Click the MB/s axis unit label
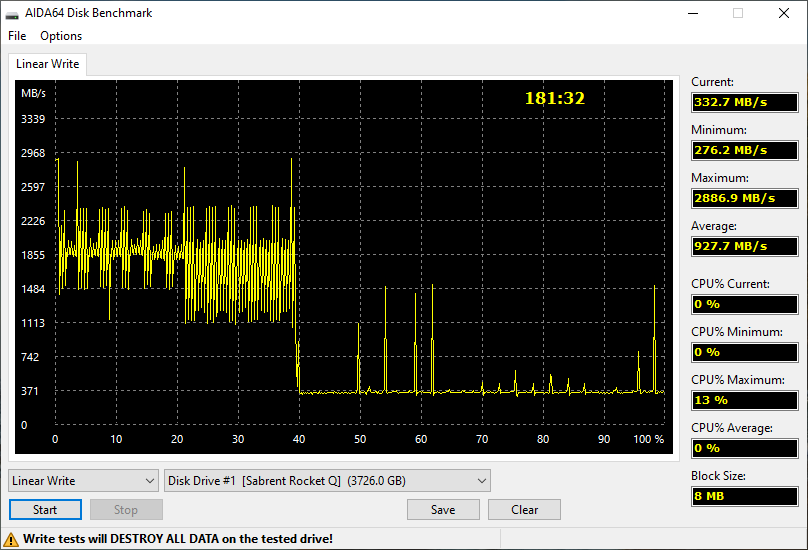The width and height of the screenshot is (808, 550). point(33,93)
